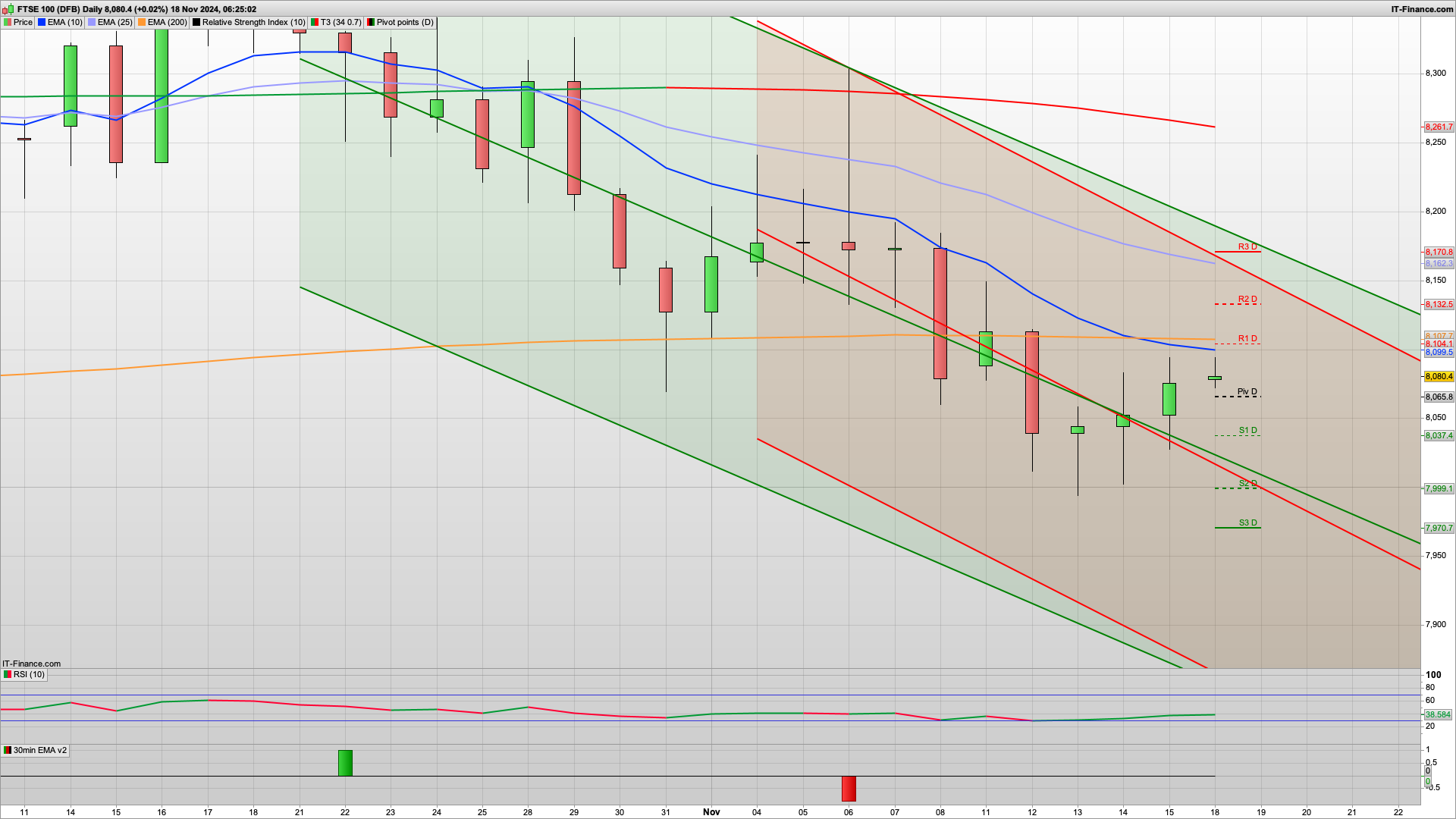1456x819 pixels.
Task: Click the RSI (10) panel icon
Action: (x=8, y=674)
